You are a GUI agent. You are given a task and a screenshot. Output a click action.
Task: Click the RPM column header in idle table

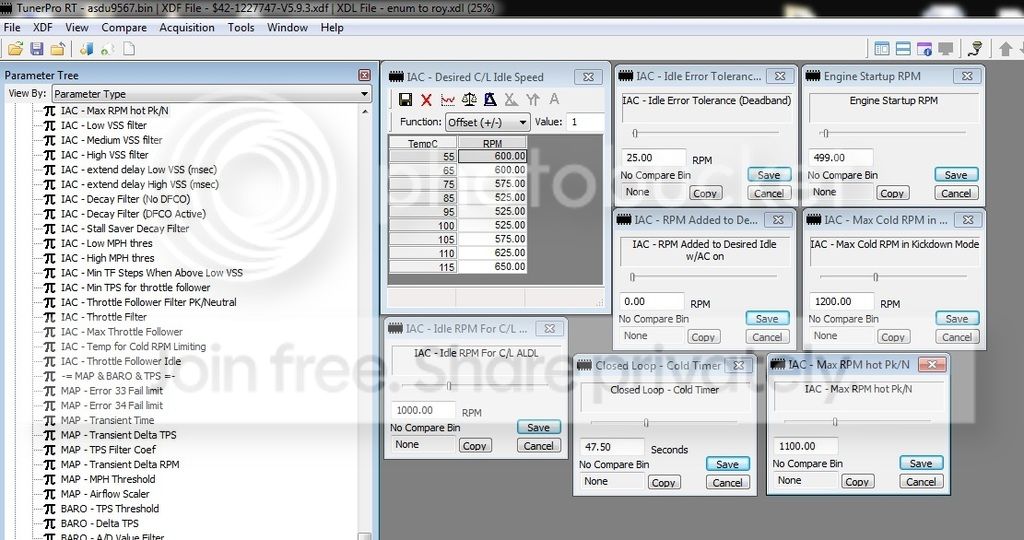[x=492, y=143]
